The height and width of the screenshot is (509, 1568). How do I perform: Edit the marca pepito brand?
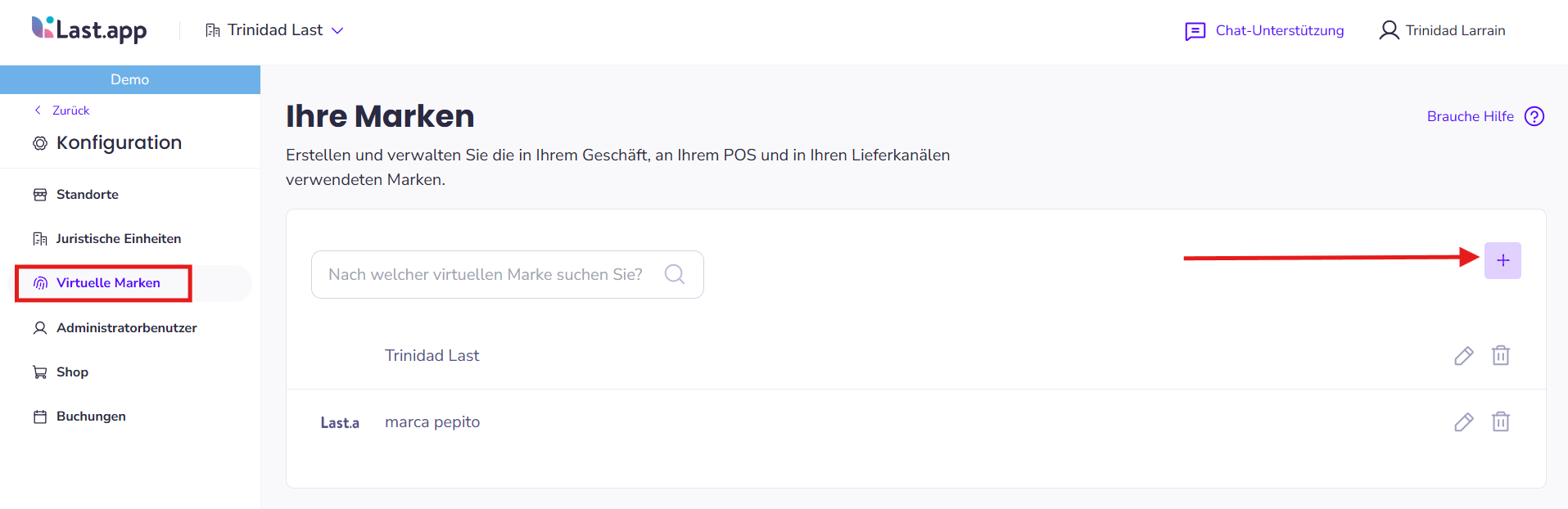[1464, 421]
